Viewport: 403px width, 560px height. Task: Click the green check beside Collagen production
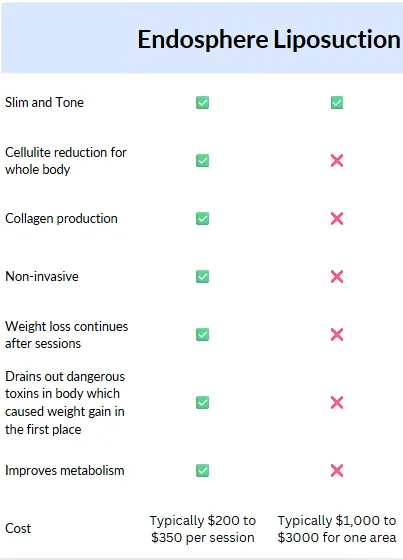pyautogui.click(x=203, y=219)
